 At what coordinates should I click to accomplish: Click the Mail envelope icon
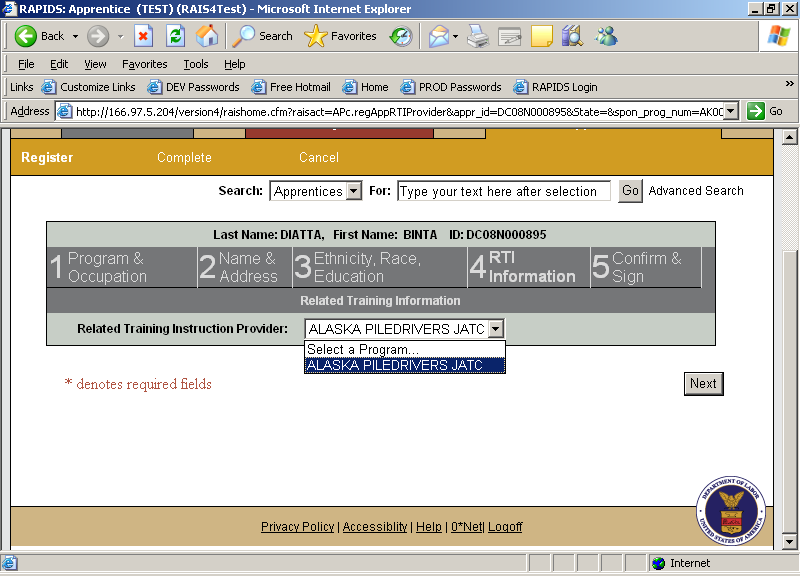tap(439, 36)
